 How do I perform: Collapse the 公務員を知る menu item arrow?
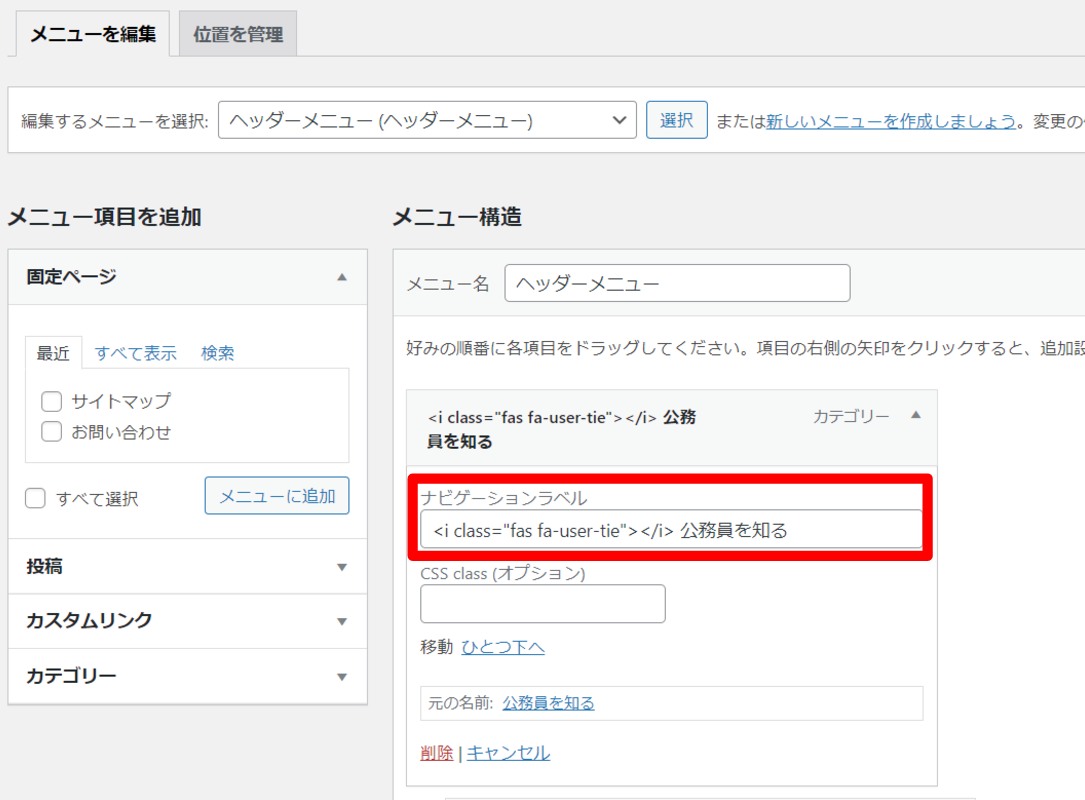point(915,415)
